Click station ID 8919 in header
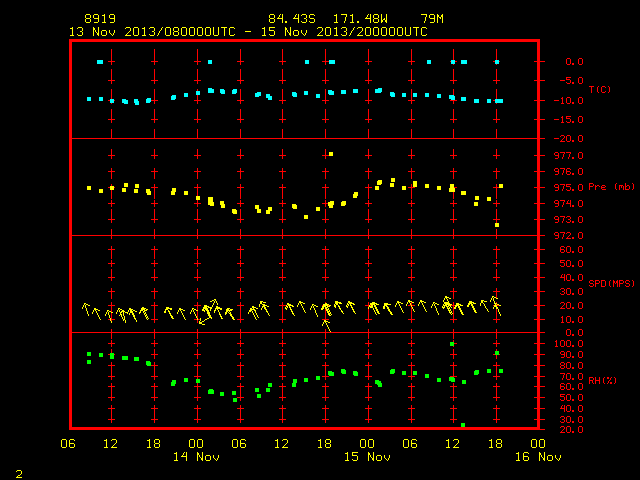 [x=100, y=19]
